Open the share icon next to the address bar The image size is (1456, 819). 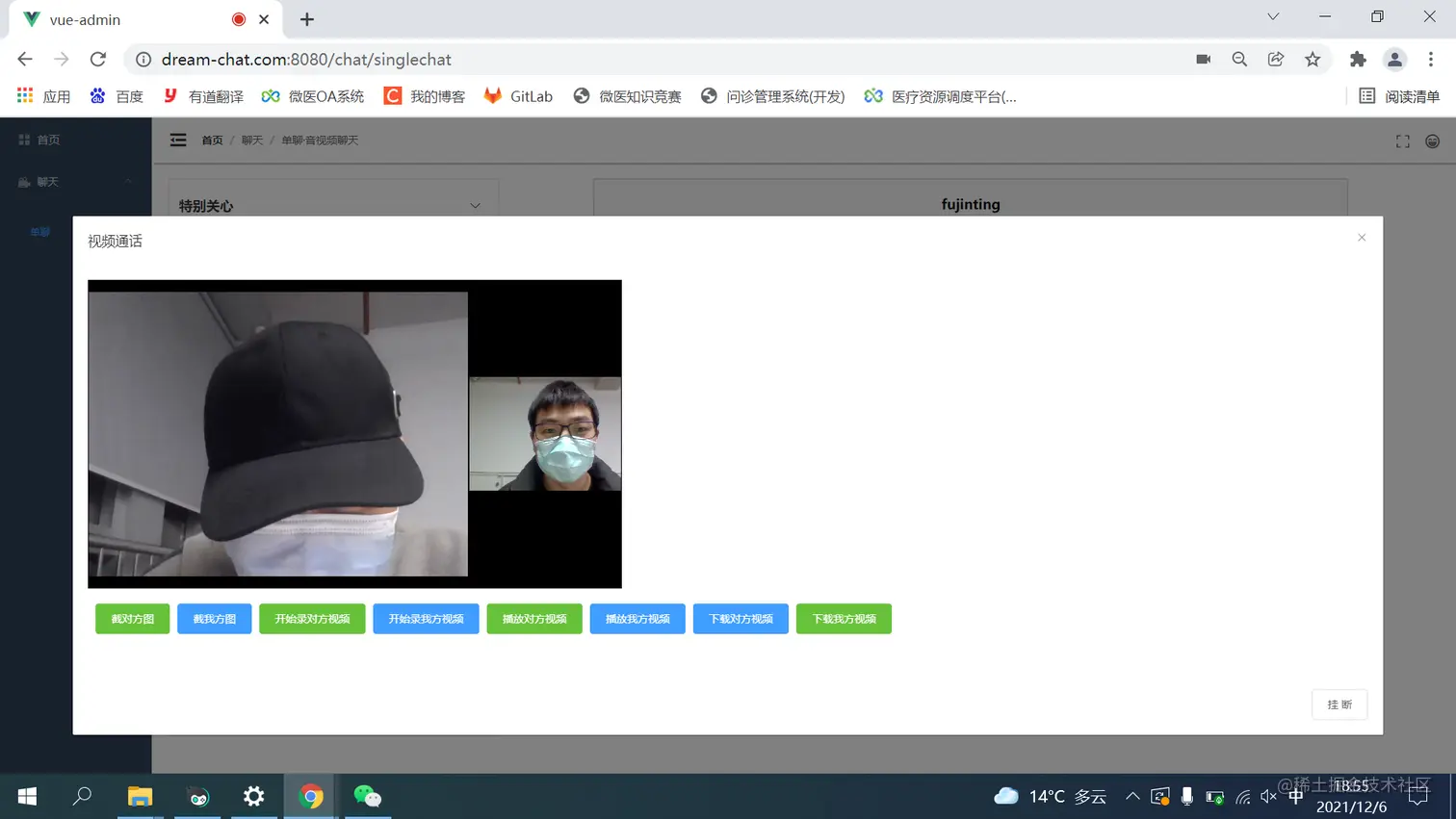(x=1275, y=59)
